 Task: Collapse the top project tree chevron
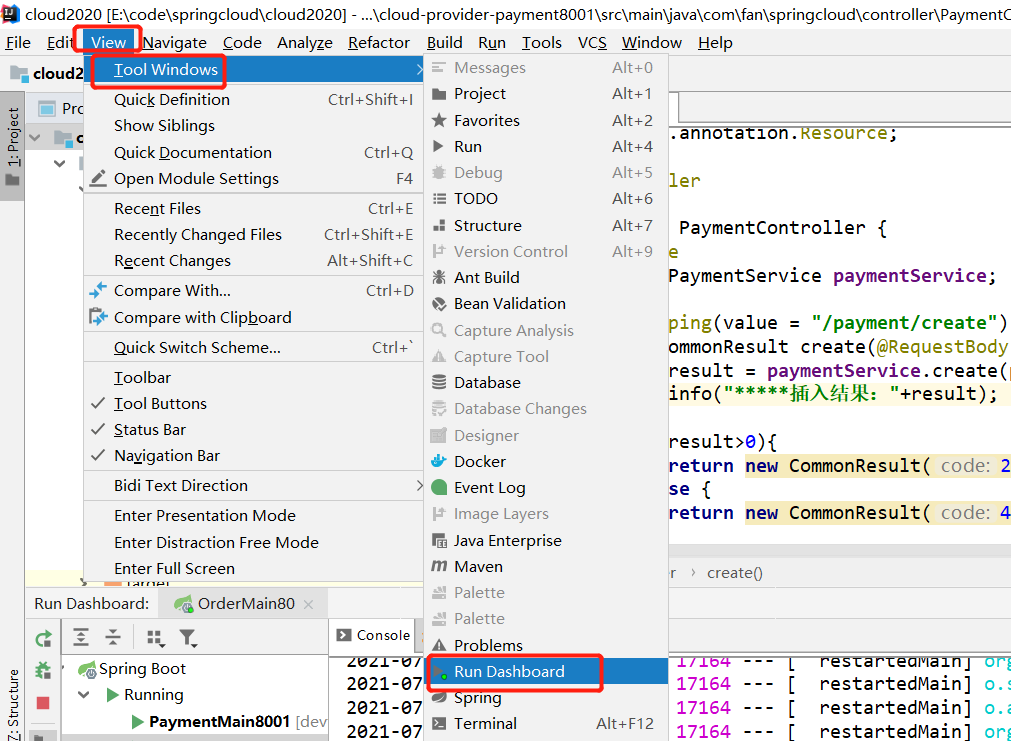(x=35, y=137)
